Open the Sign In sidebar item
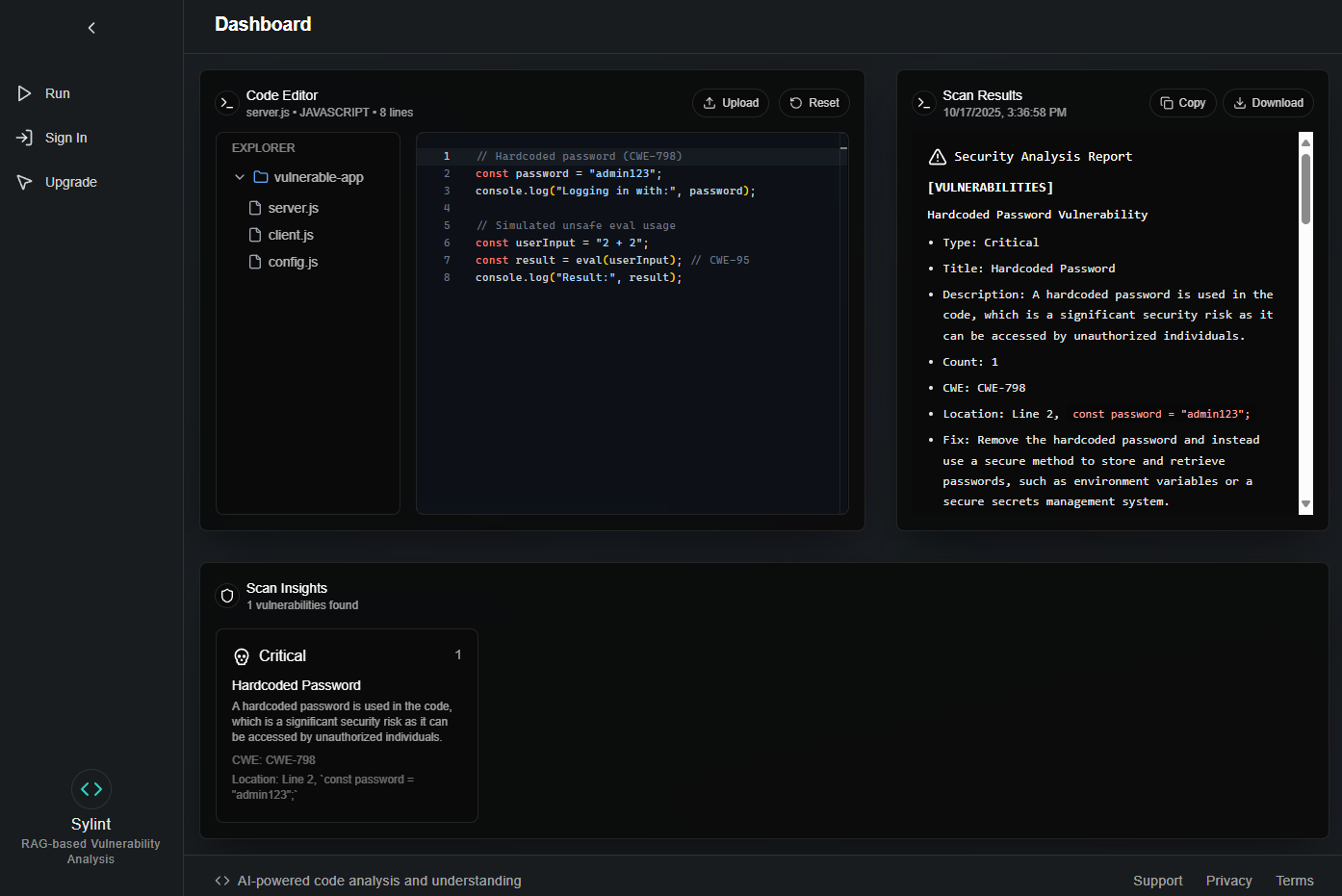Image resolution: width=1342 pixels, height=896 pixels. 65,138
